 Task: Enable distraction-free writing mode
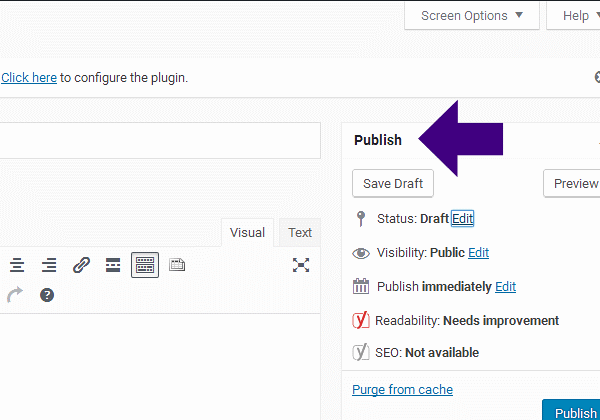pos(300,265)
